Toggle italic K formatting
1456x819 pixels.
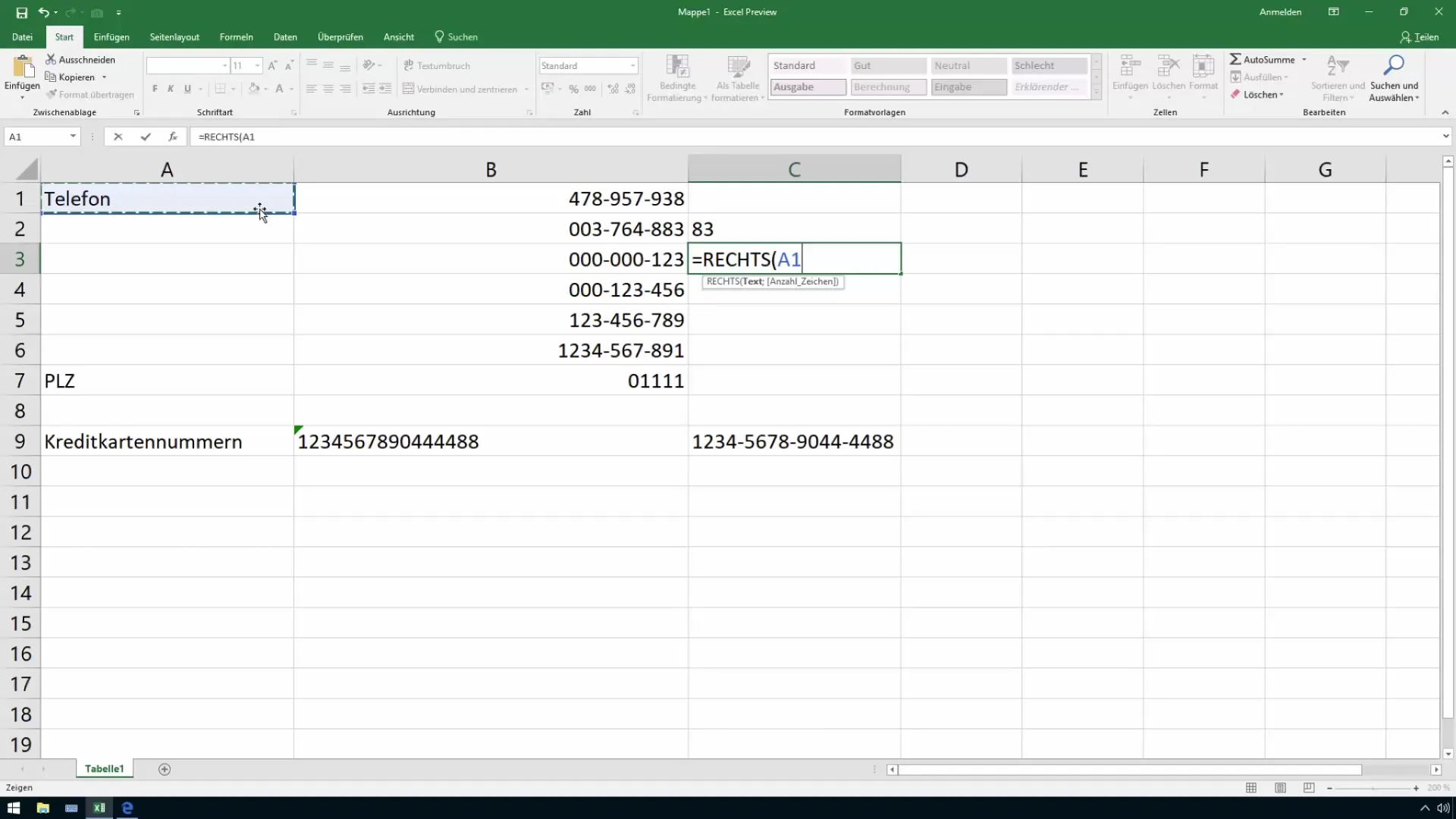[171, 89]
